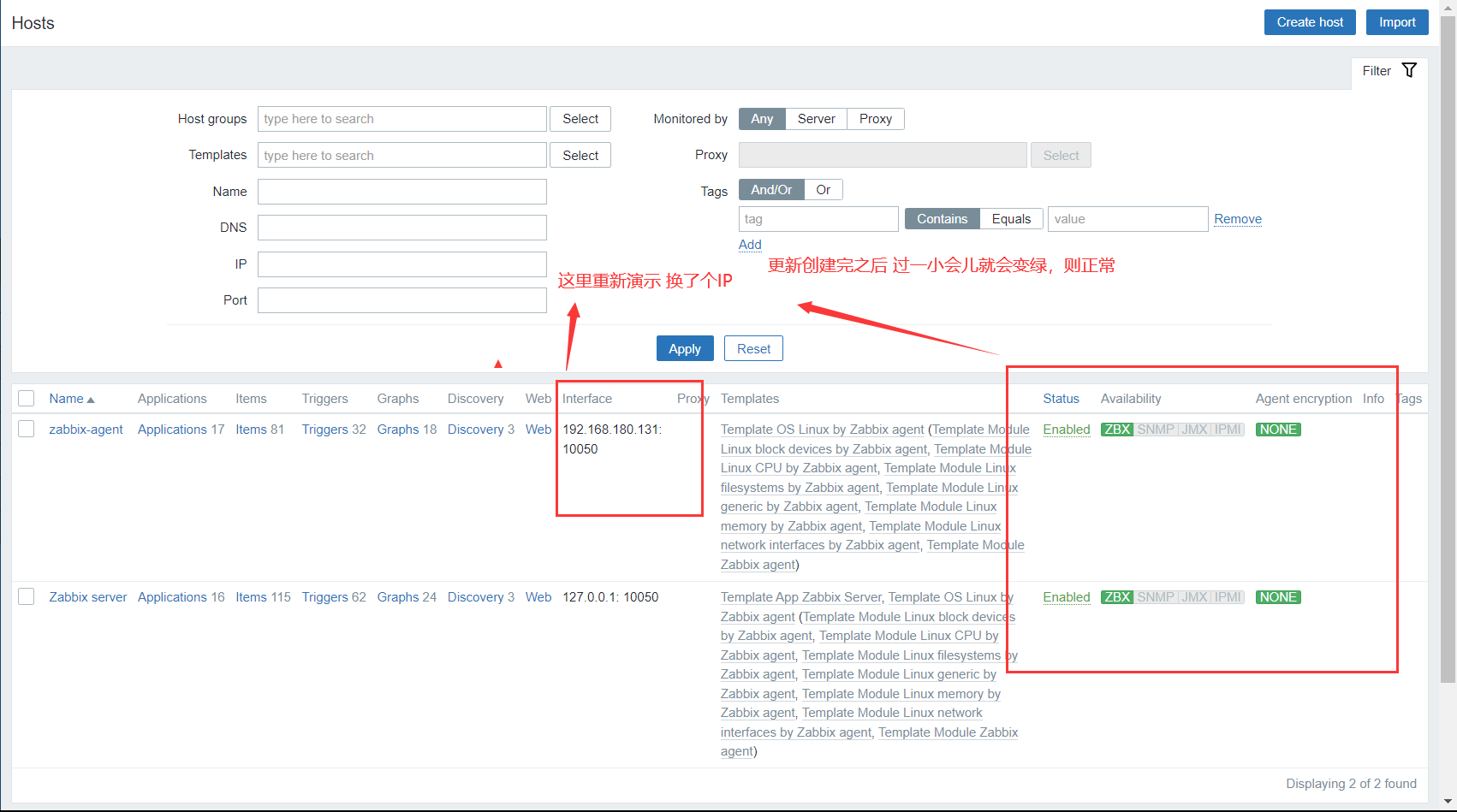Open the zabbix-agent host

[86, 430]
